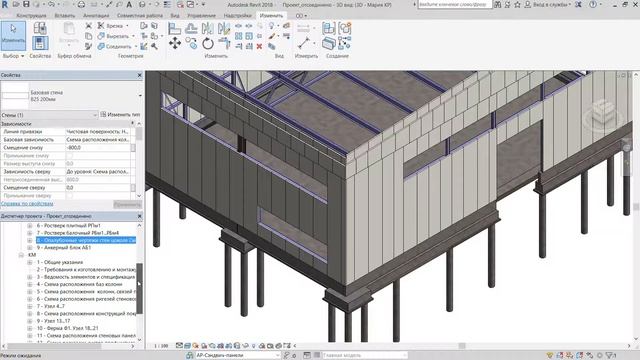Select '7 - Ростверк балочный' sheet
This screenshot has height=360, width=640.
coord(78,233)
